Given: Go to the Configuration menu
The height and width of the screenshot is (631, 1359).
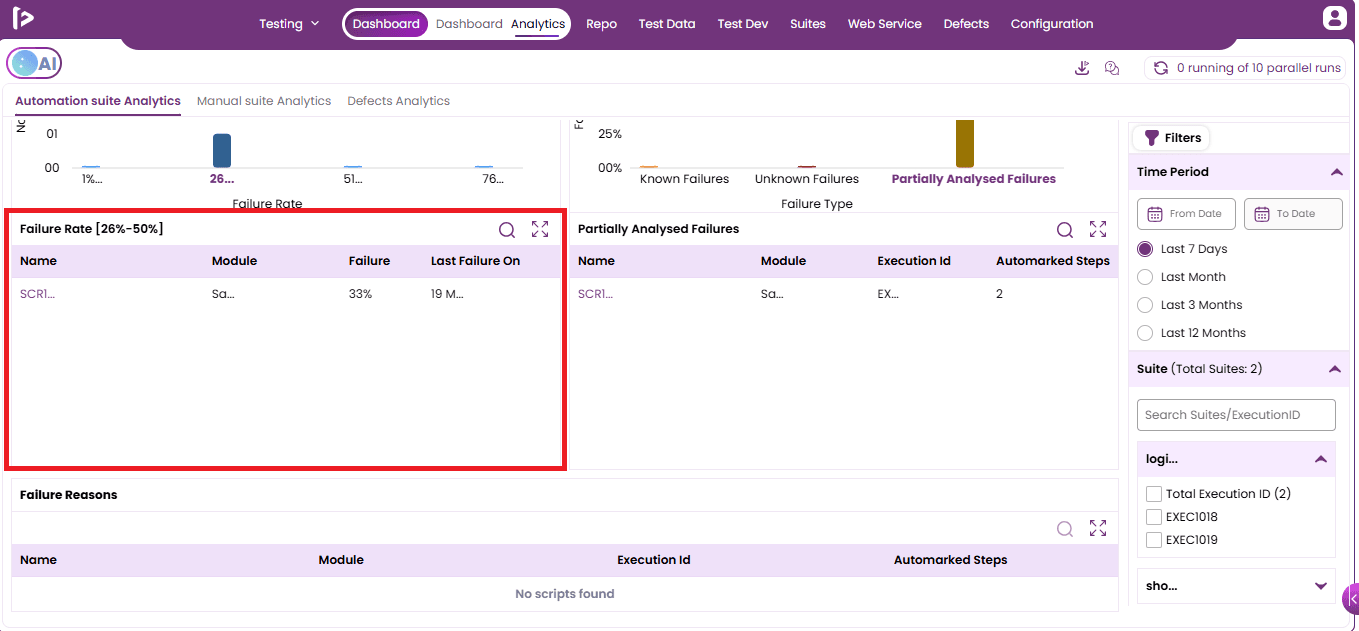Looking at the screenshot, I should (x=1052, y=24).
